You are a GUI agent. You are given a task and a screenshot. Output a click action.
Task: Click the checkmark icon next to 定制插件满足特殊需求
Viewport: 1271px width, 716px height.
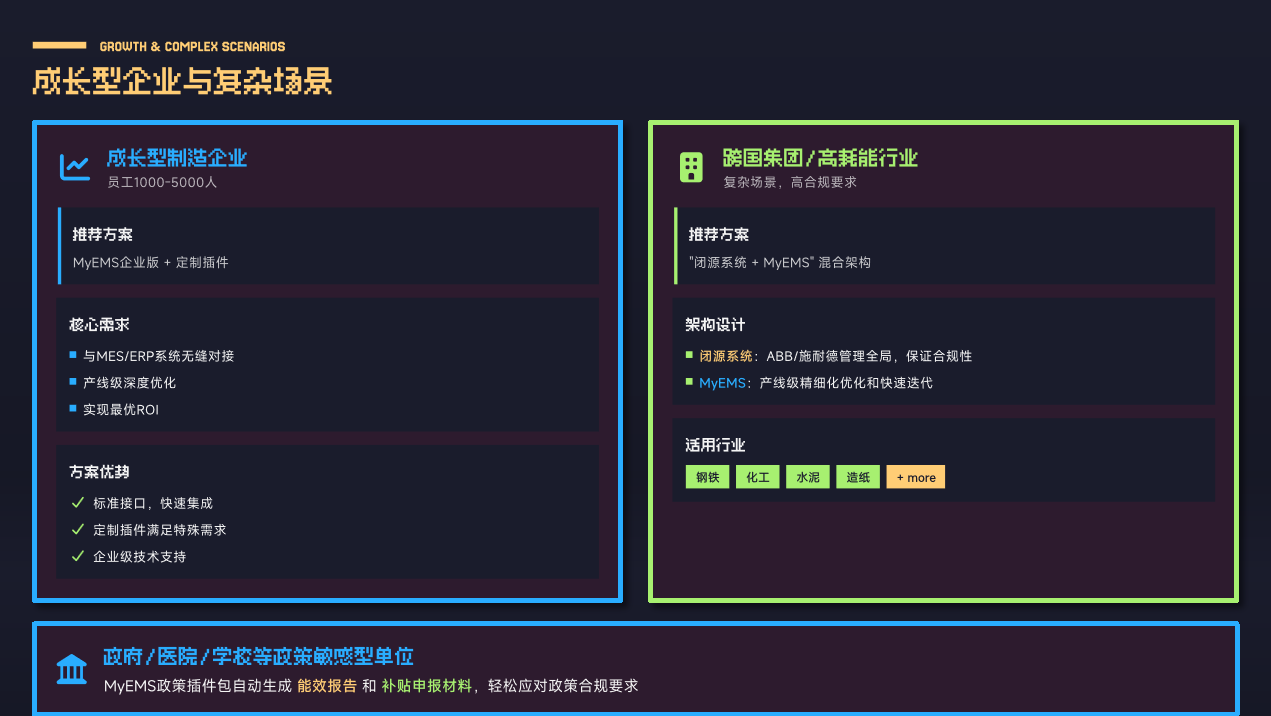78,530
